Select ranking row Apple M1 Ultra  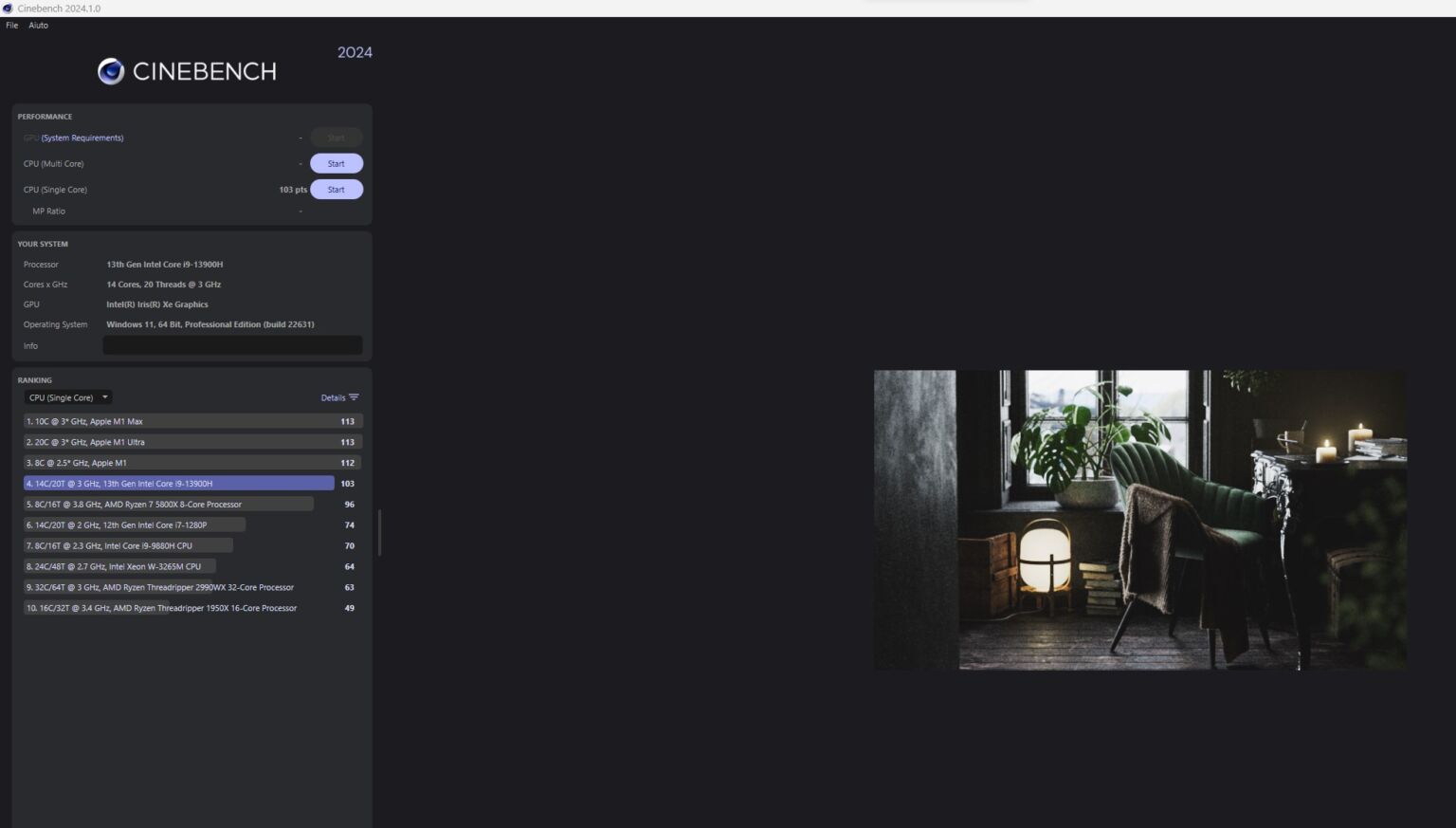click(x=193, y=442)
